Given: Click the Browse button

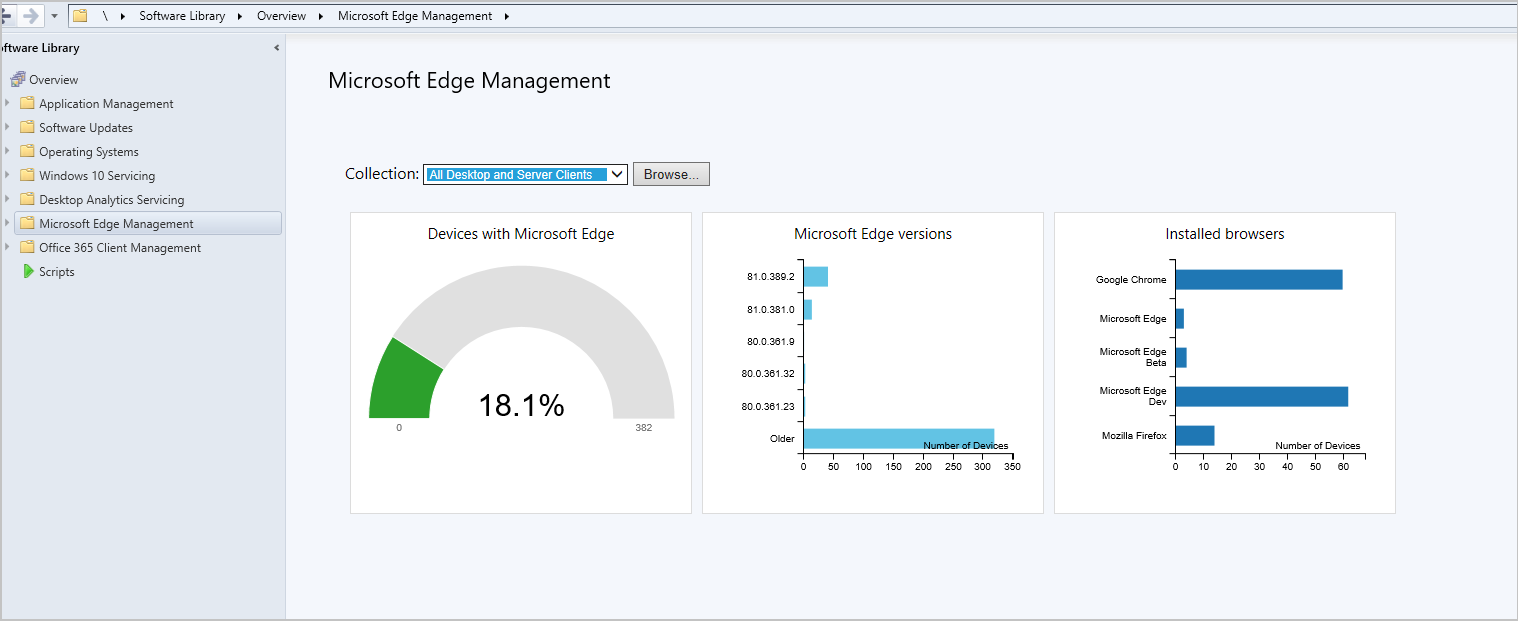Looking at the screenshot, I should (x=670, y=173).
